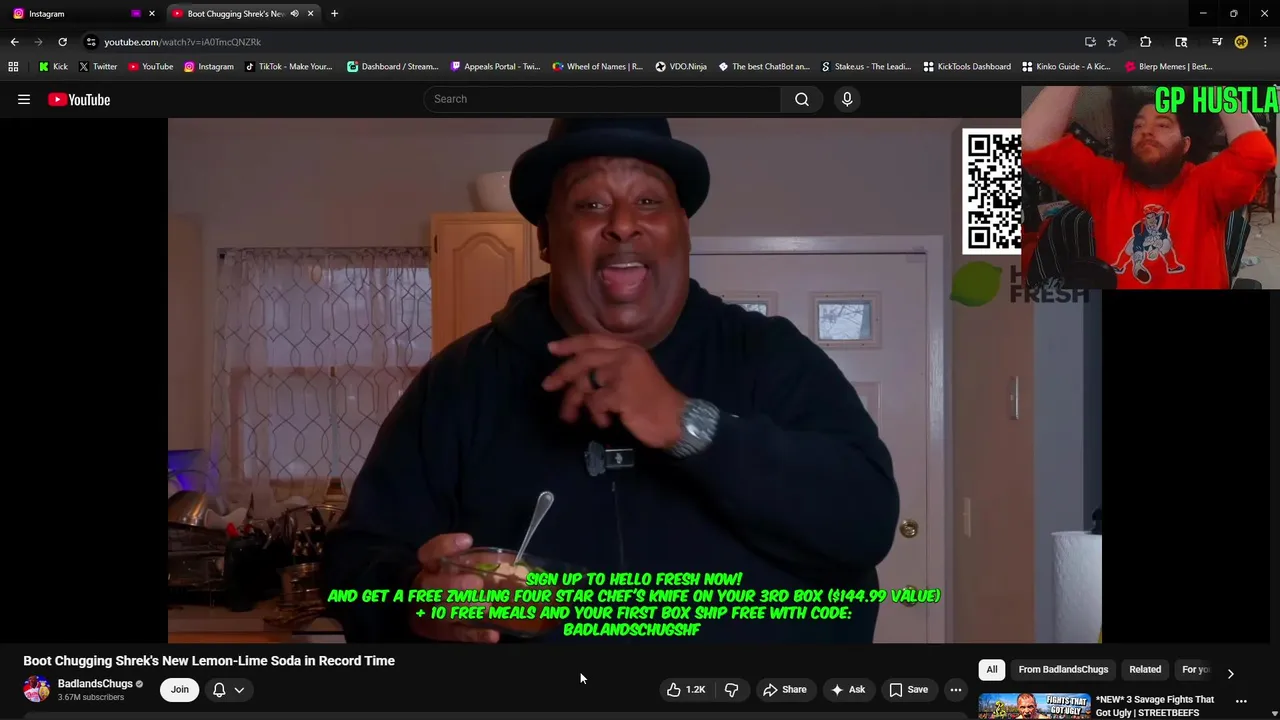Viewport: 1280px width, 720px height.
Task: Install app icon in address bar
Action: coord(1090,42)
